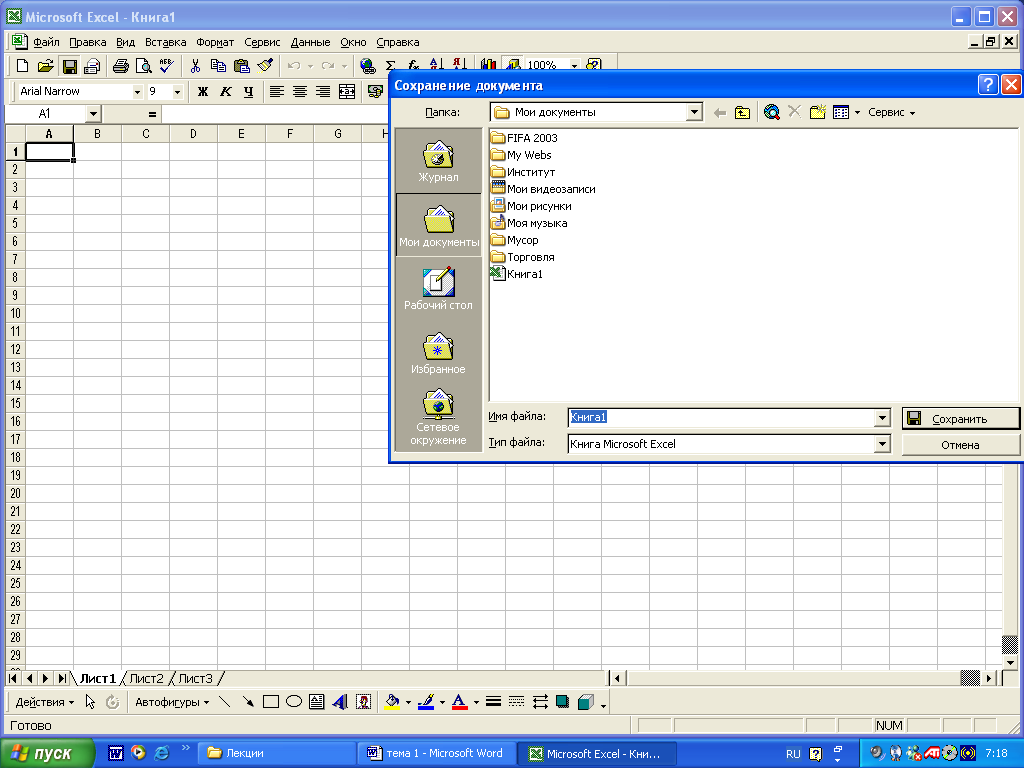The width and height of the screenshot is (1024, 768).
Task: Select the Oval drawing tool
Action: tap(294, 702)
